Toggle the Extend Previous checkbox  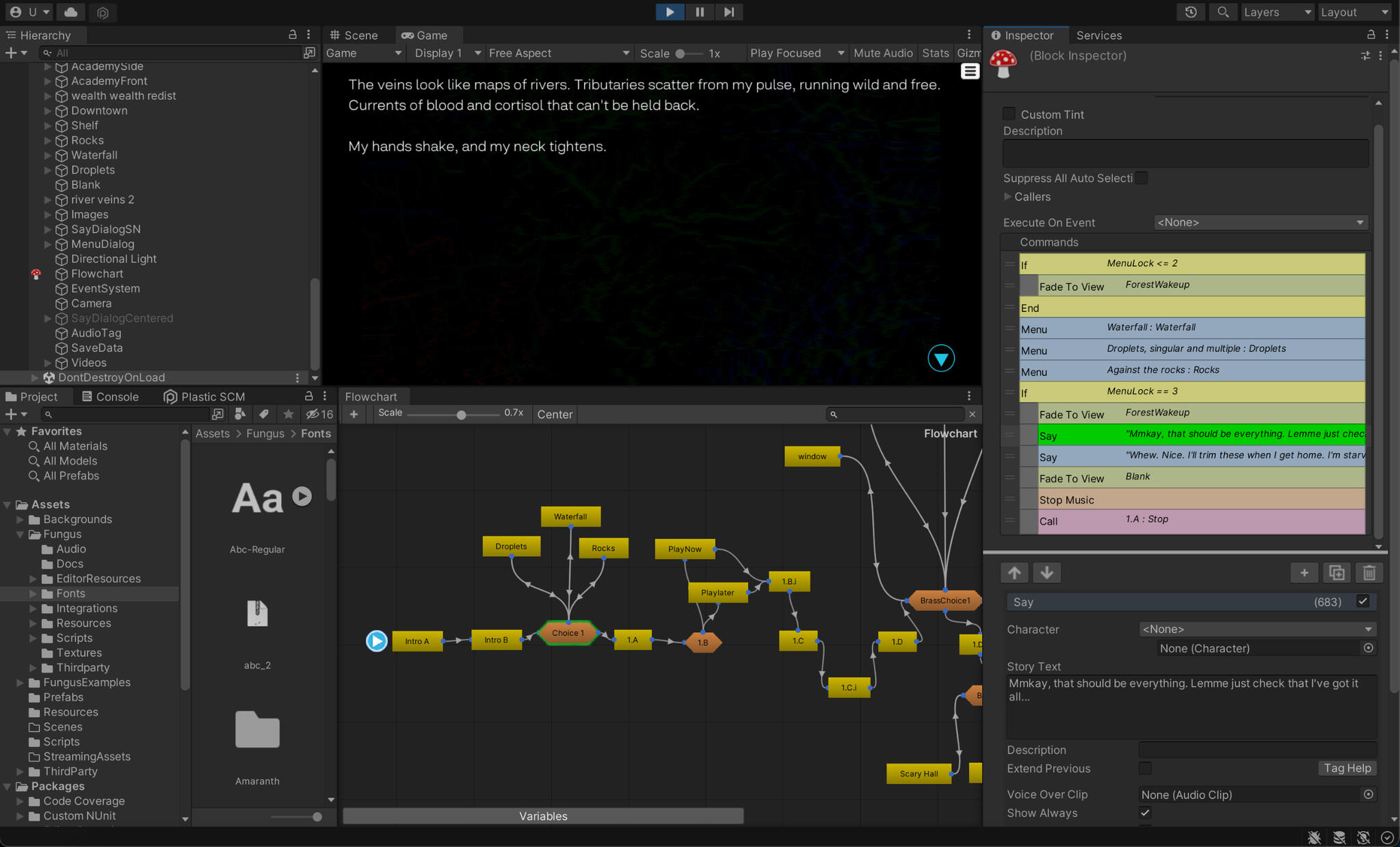pos(1145,768)
